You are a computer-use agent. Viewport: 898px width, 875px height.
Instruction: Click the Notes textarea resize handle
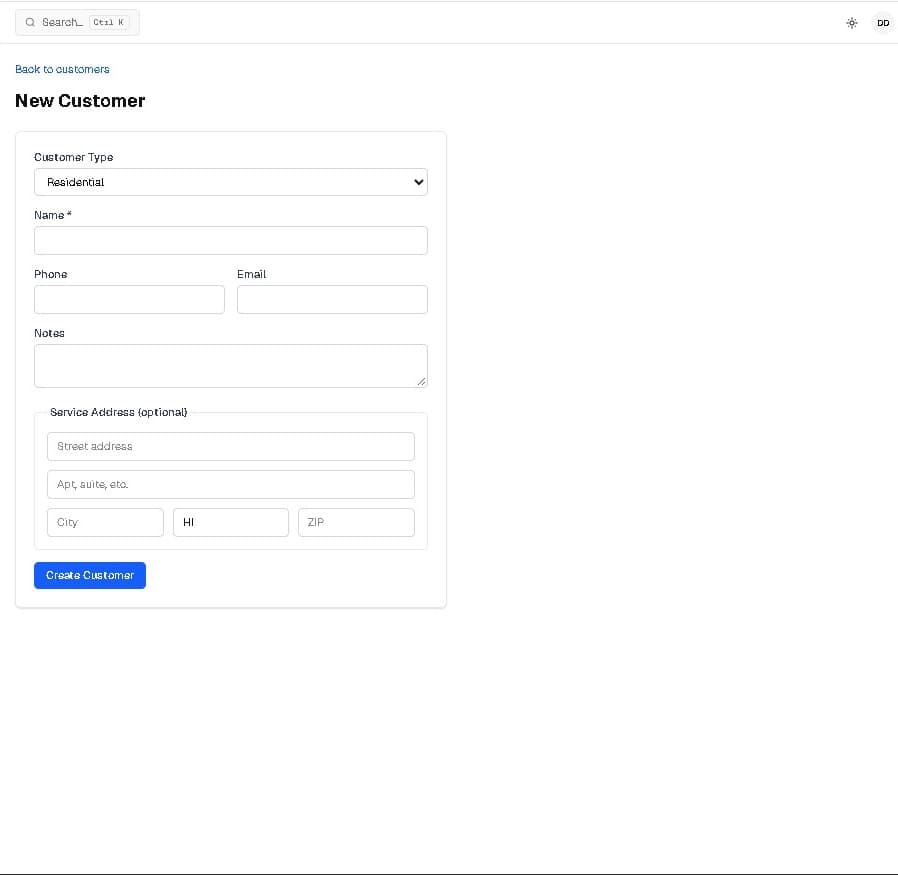pyautogui.click(x=422, y=381)
